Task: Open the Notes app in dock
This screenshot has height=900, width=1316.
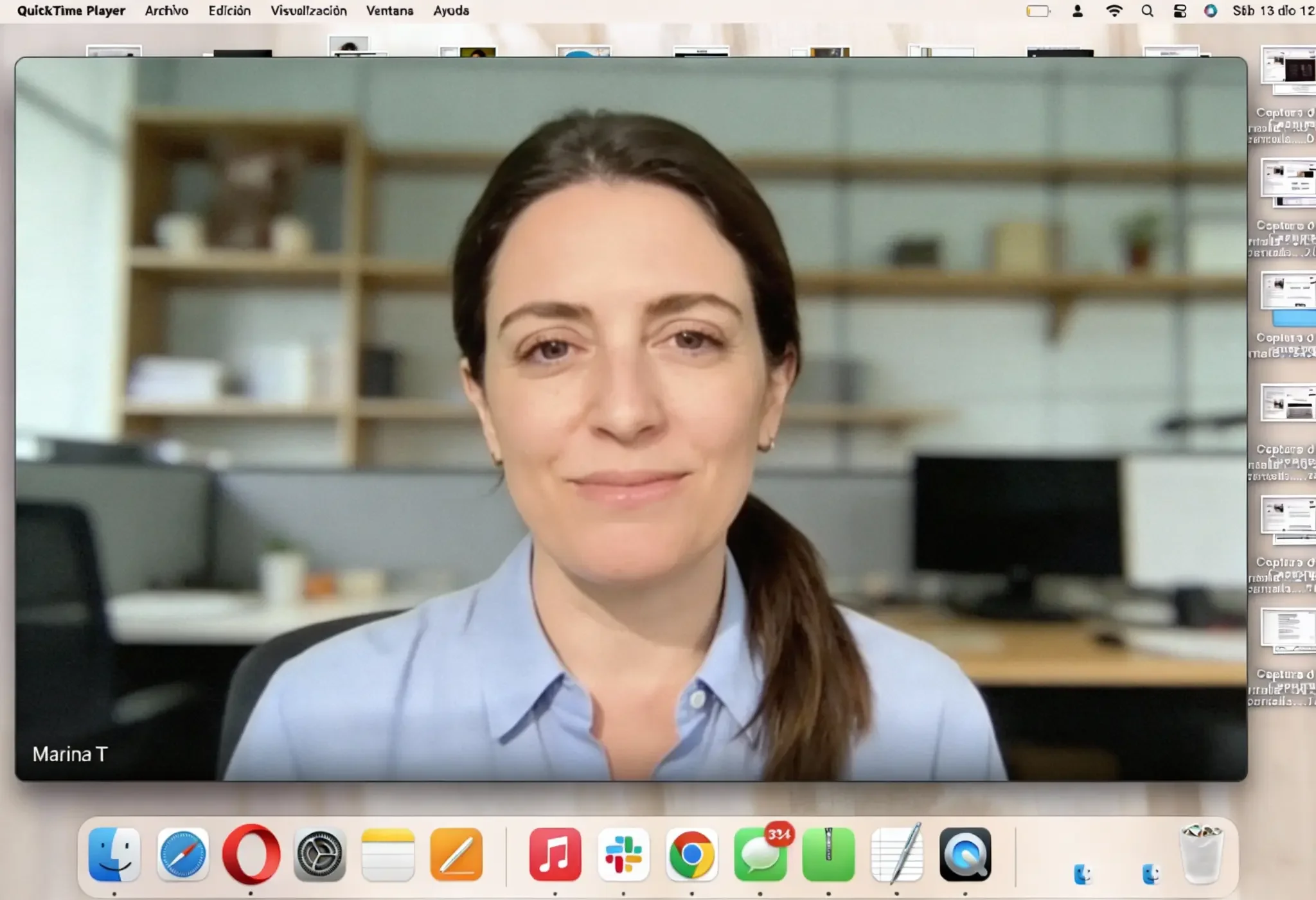Action: point(388,855)
